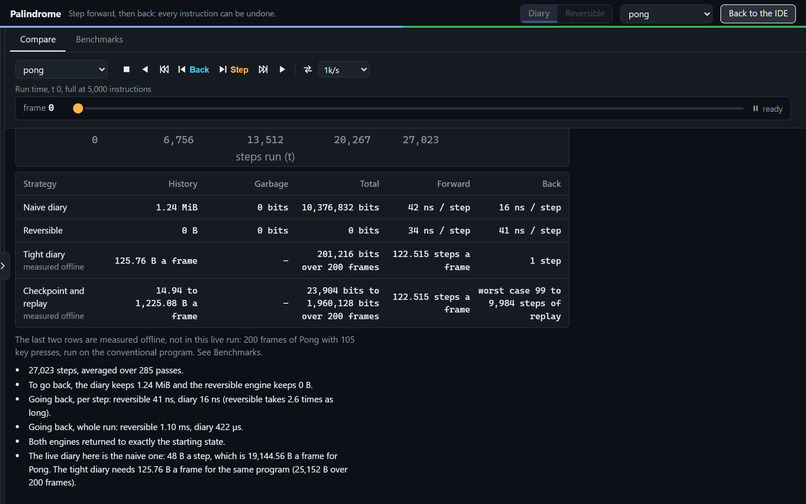Select the Naive diary row label
This screenshot has height=504, width=806.
45,207
